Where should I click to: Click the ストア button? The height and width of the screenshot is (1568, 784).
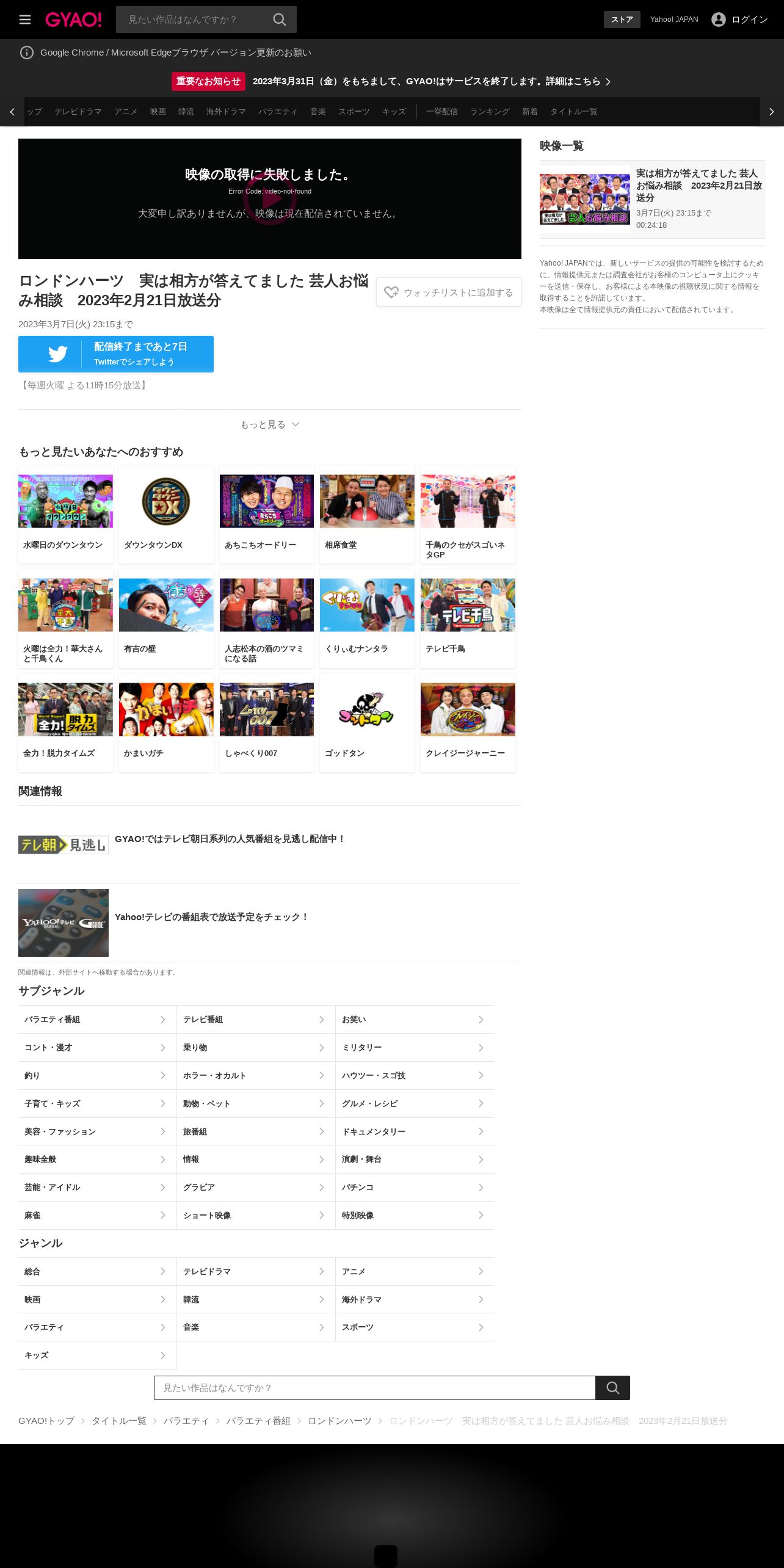(622, 20)
